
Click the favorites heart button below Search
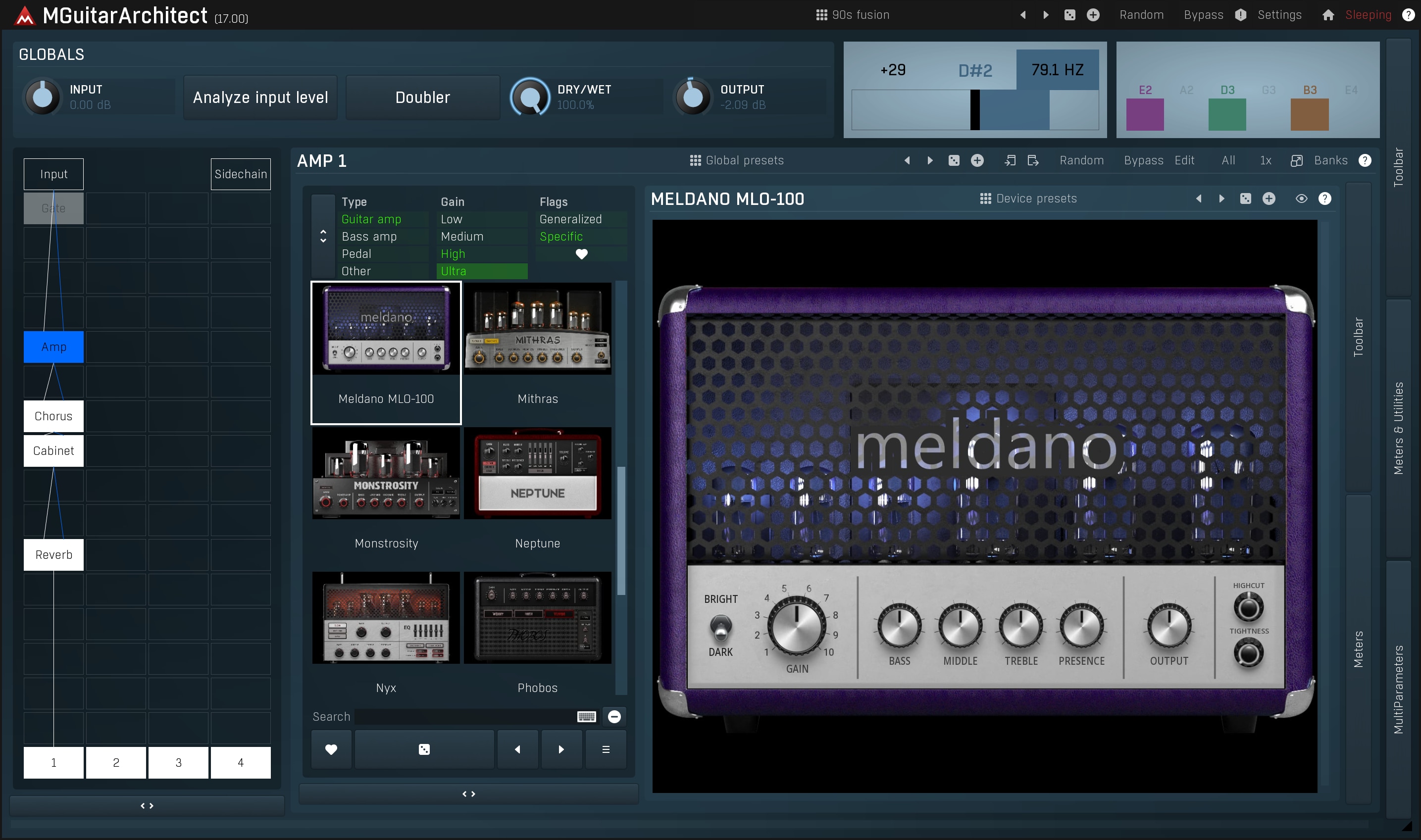pyautogui.click(x=331, y=749)
